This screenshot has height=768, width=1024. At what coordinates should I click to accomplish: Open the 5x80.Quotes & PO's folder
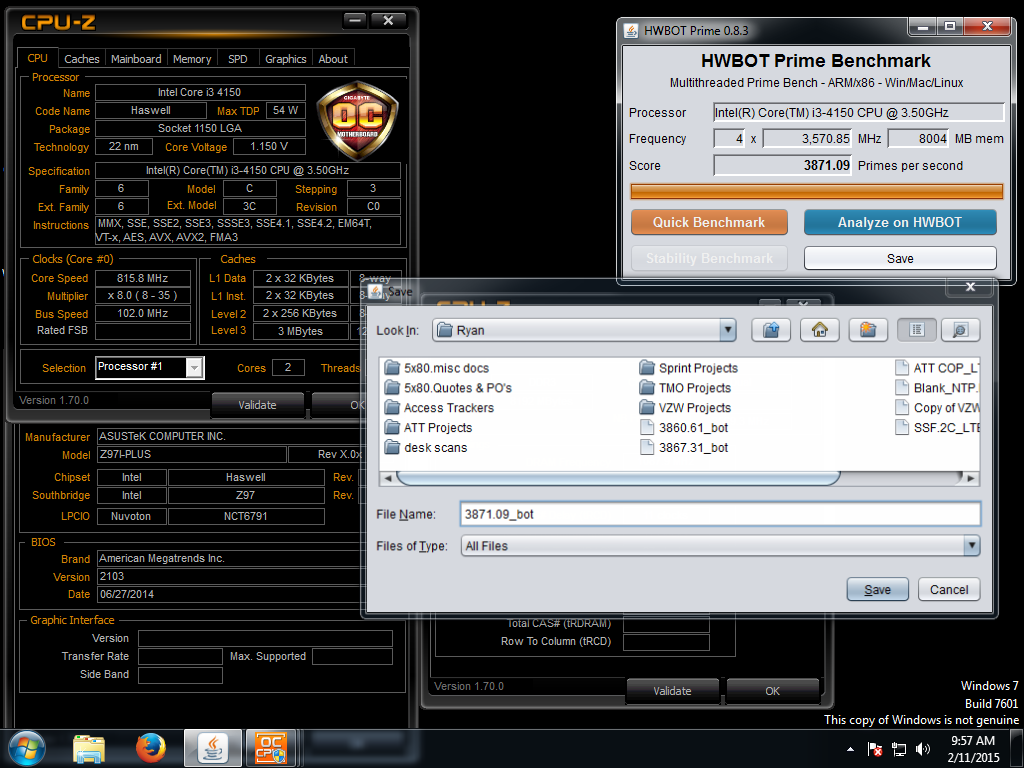click(448, 388)
